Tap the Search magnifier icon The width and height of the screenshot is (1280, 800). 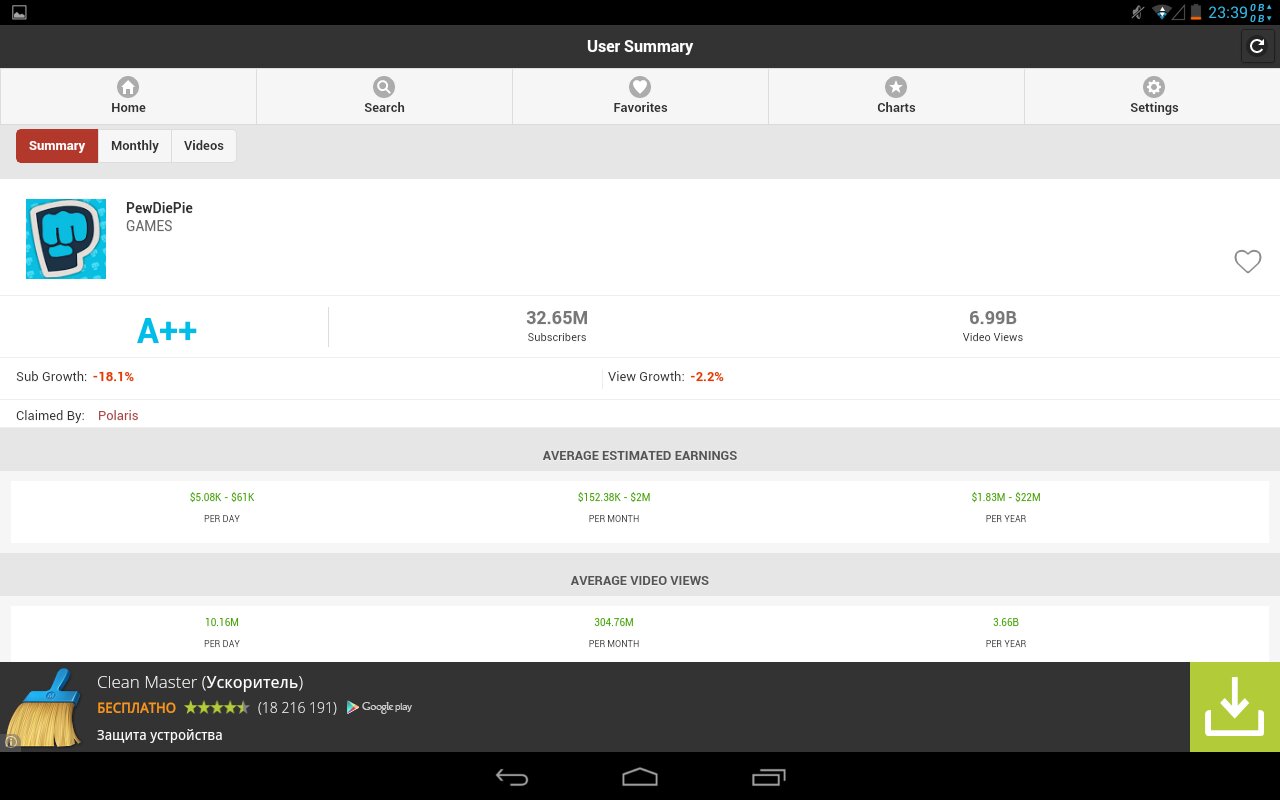(384, 87)
